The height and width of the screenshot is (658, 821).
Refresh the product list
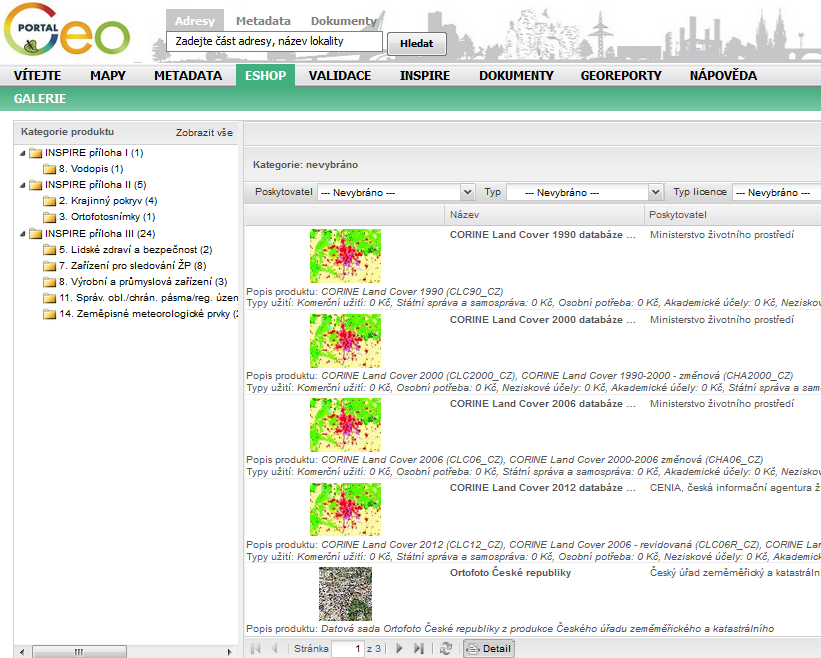click(x=446, y=649)
